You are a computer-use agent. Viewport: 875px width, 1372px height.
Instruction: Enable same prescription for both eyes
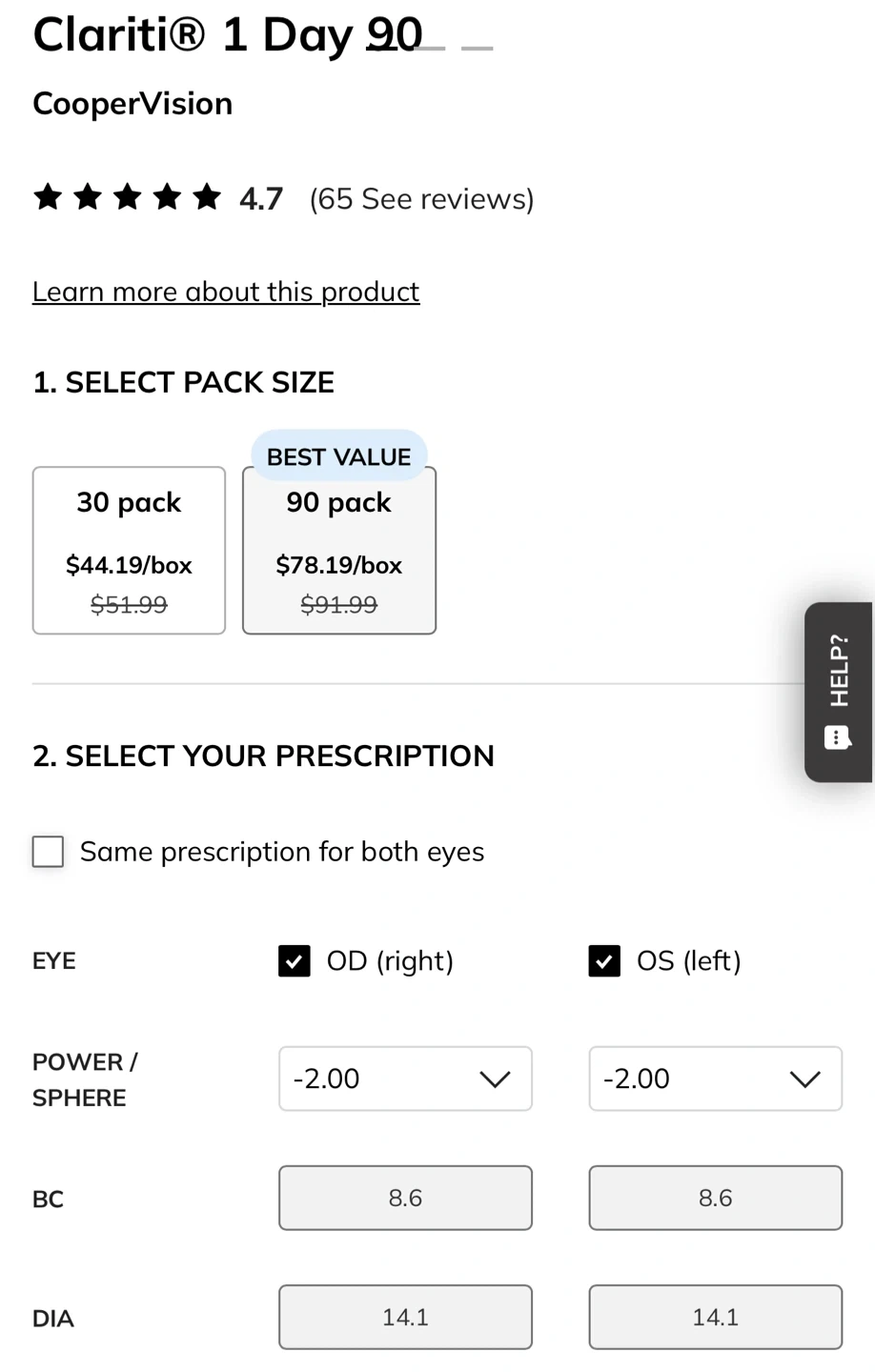49,852
